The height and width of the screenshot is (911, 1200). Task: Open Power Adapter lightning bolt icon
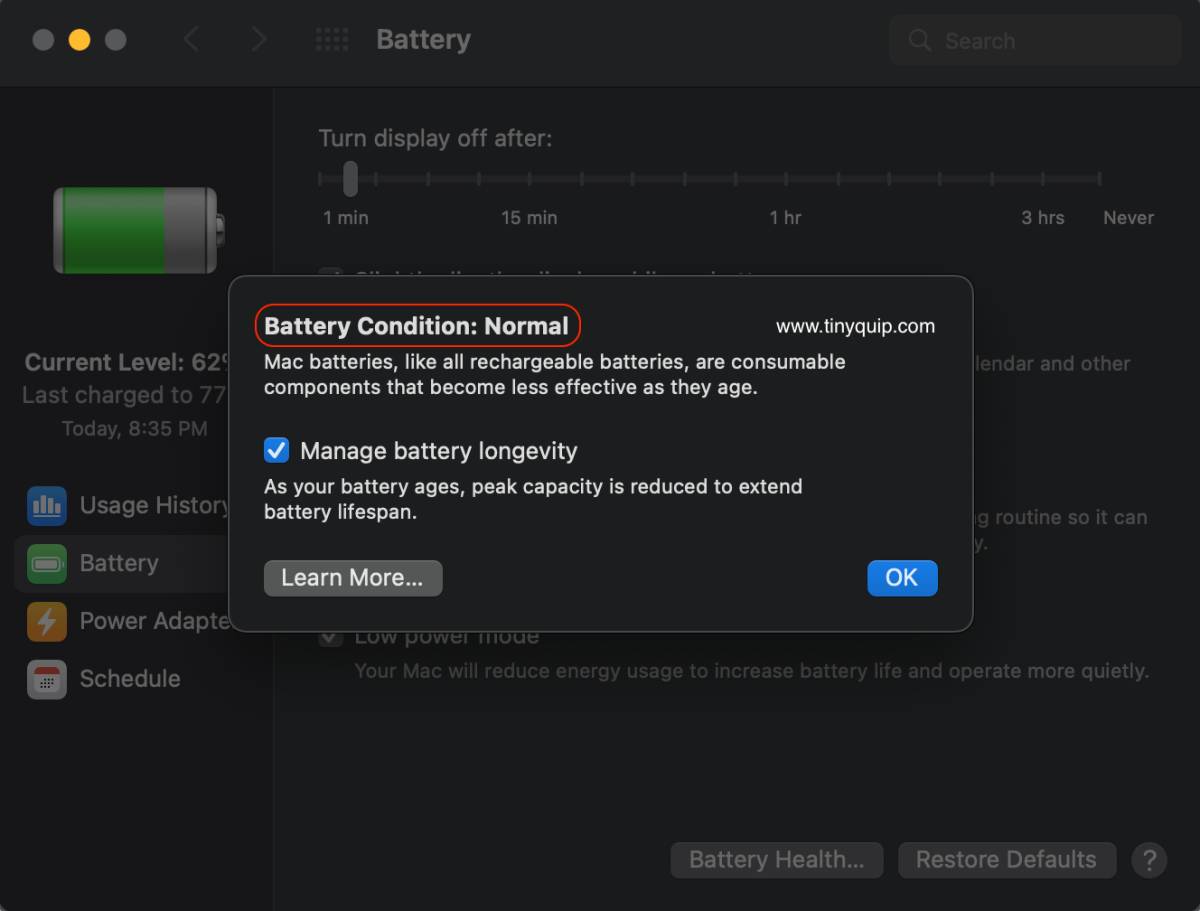[x=47, y=621]
